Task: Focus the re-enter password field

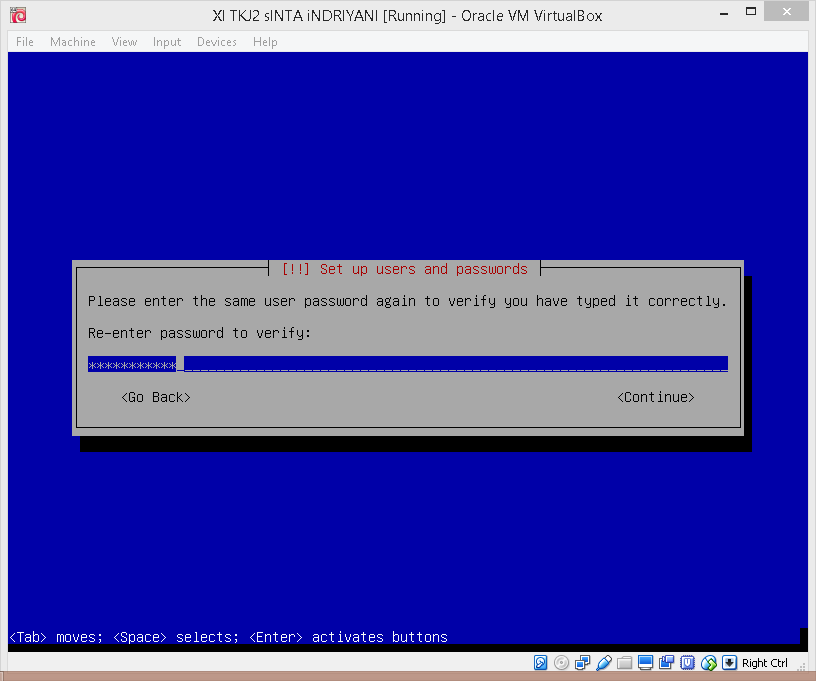Action: click(x=408, y=364)
